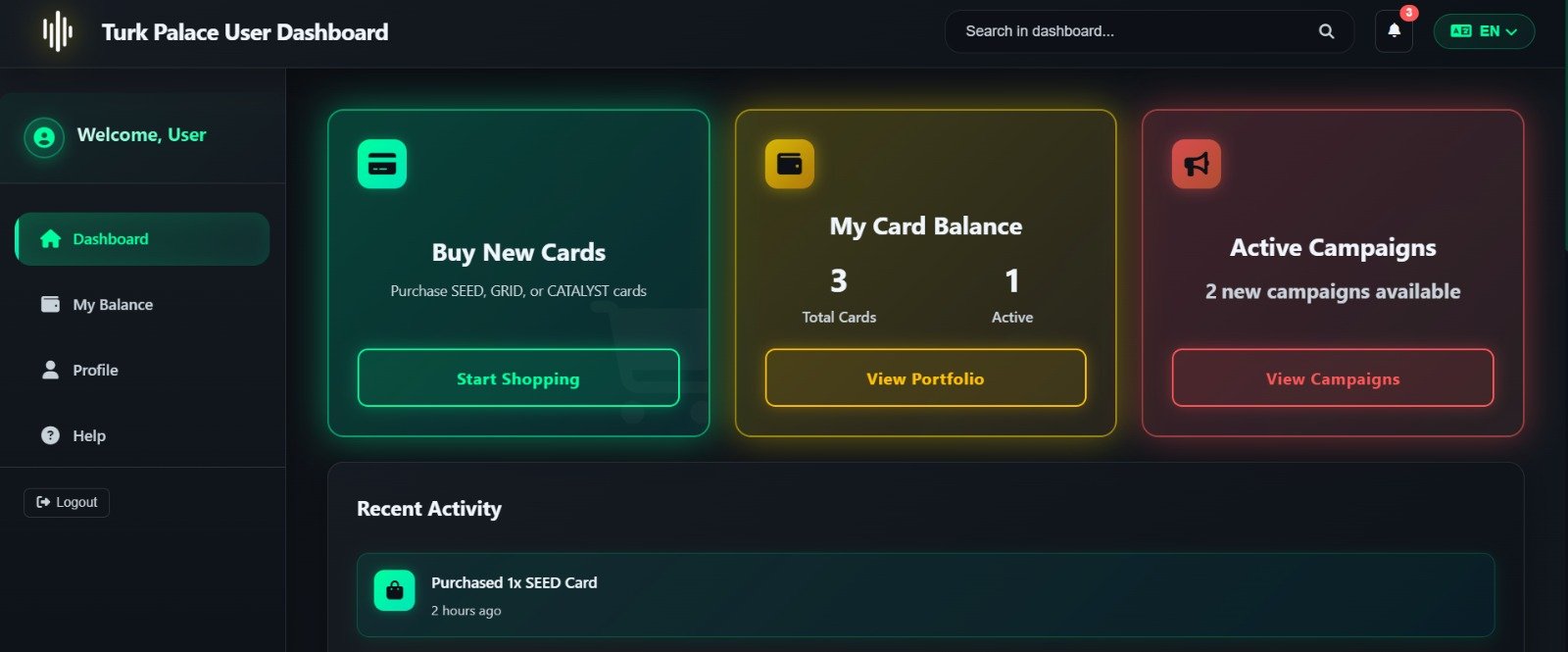Image resolution: width=1568 pixels, height=652 pixels.
Task: Click the user avatar icon beside Welcome
Action: coord(44,137)
